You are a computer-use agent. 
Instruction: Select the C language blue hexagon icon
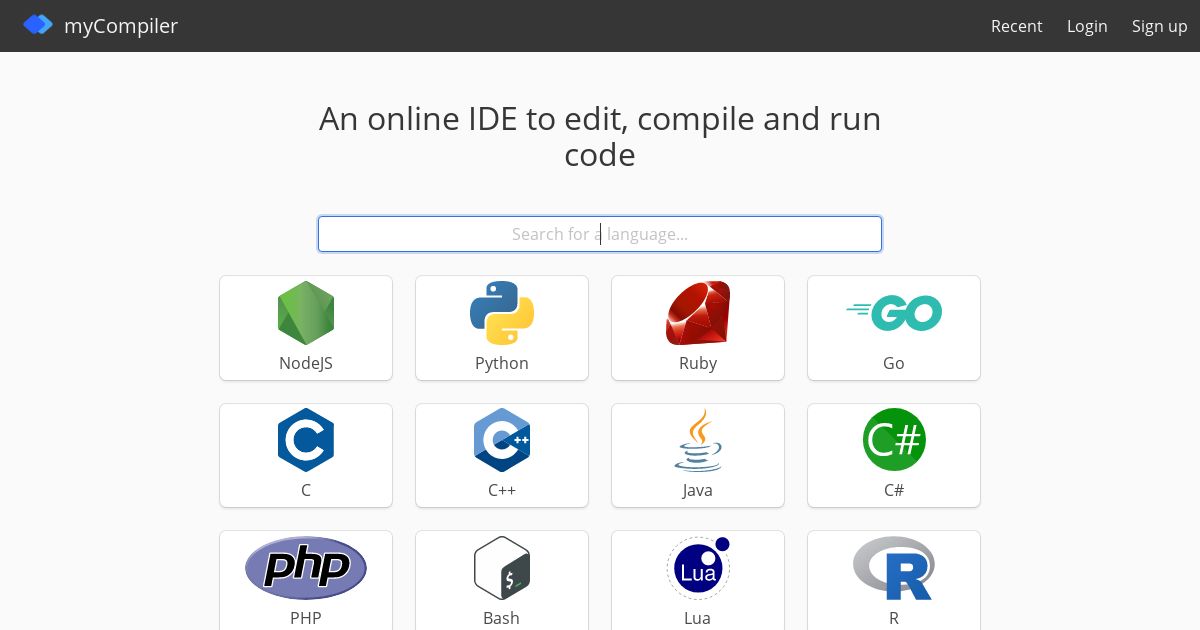point(306,440)
